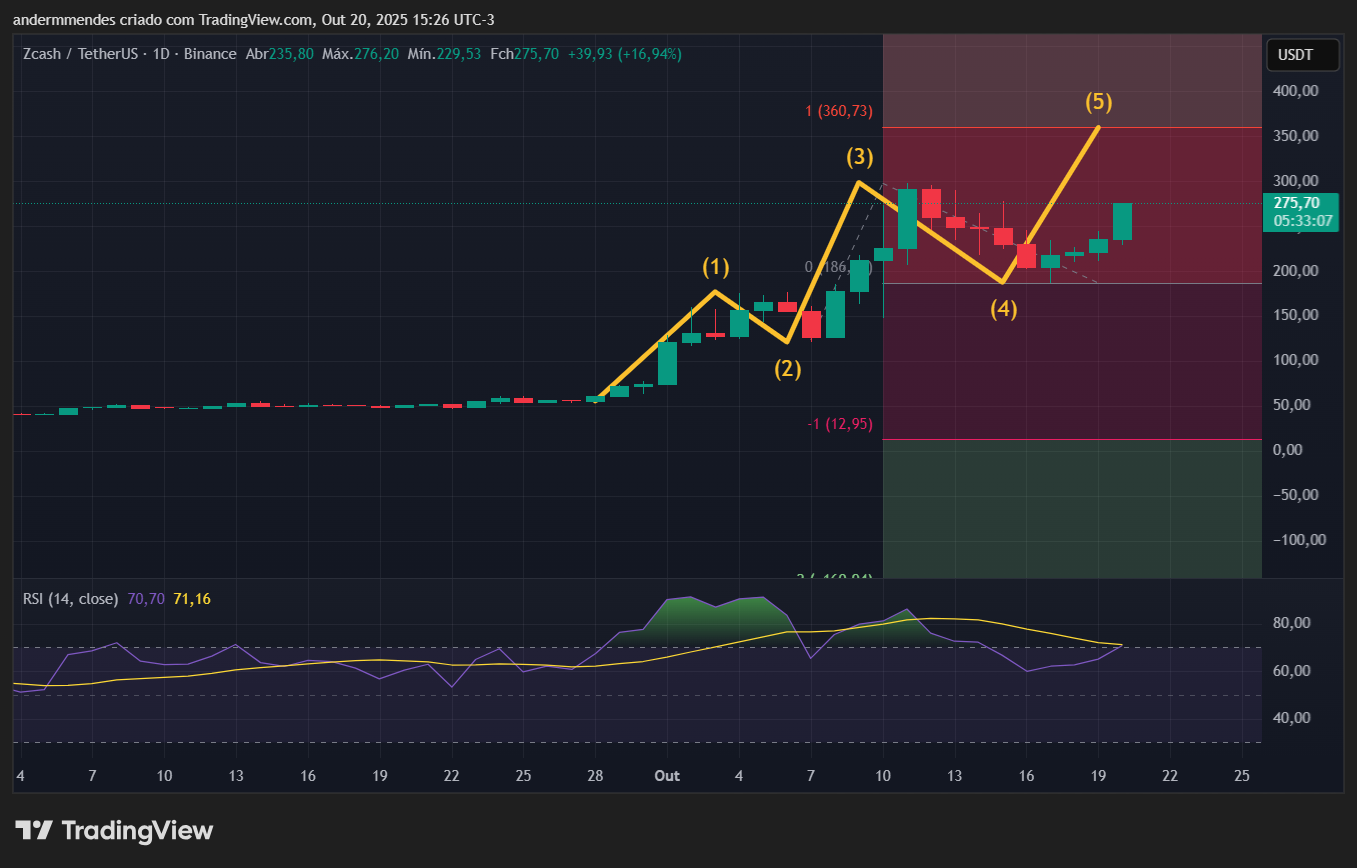Click the TradingView wordmark text
This screenshot has height=868, width=1357.
137,830
